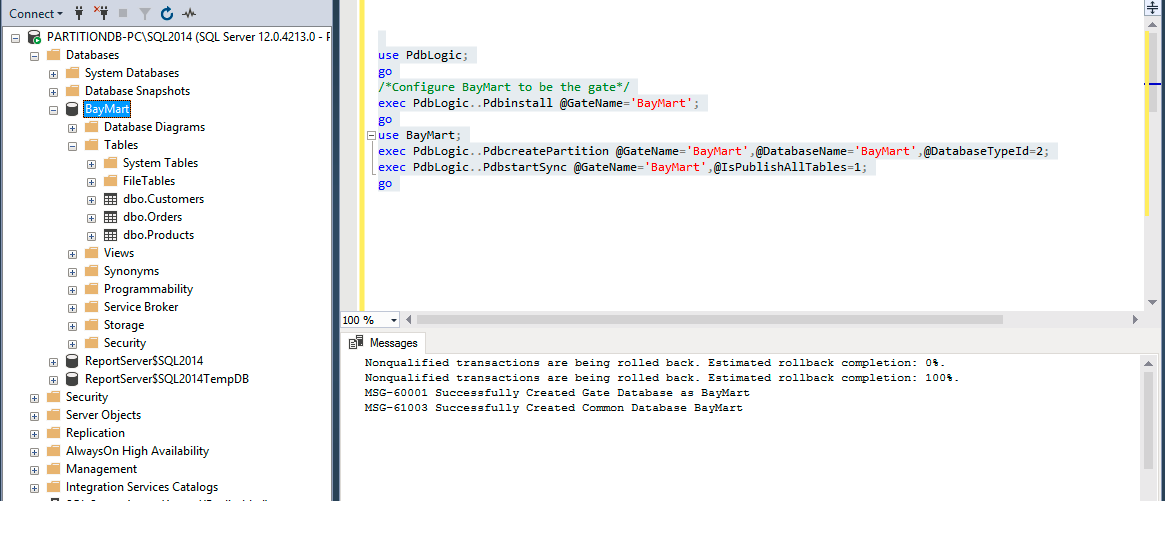Click the split editor handle above scrollbar
The image size is (1165, 557).
click(1152, 7)
